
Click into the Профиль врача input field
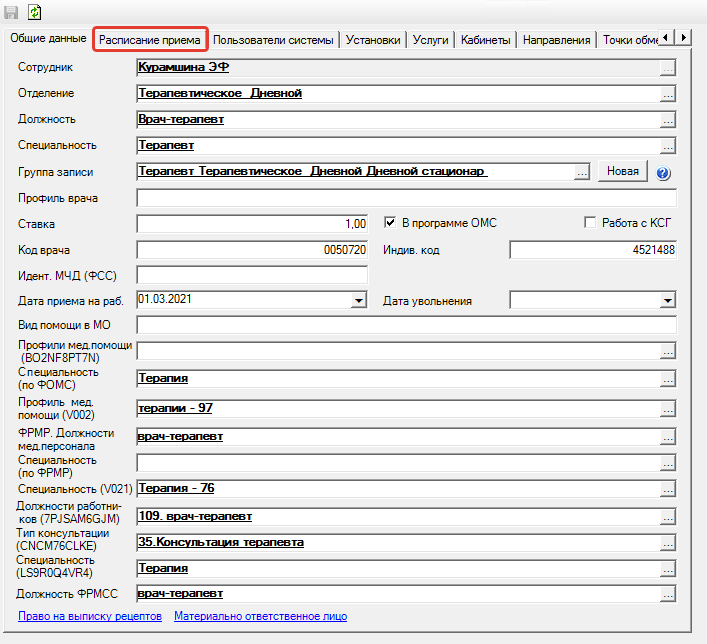406,198
